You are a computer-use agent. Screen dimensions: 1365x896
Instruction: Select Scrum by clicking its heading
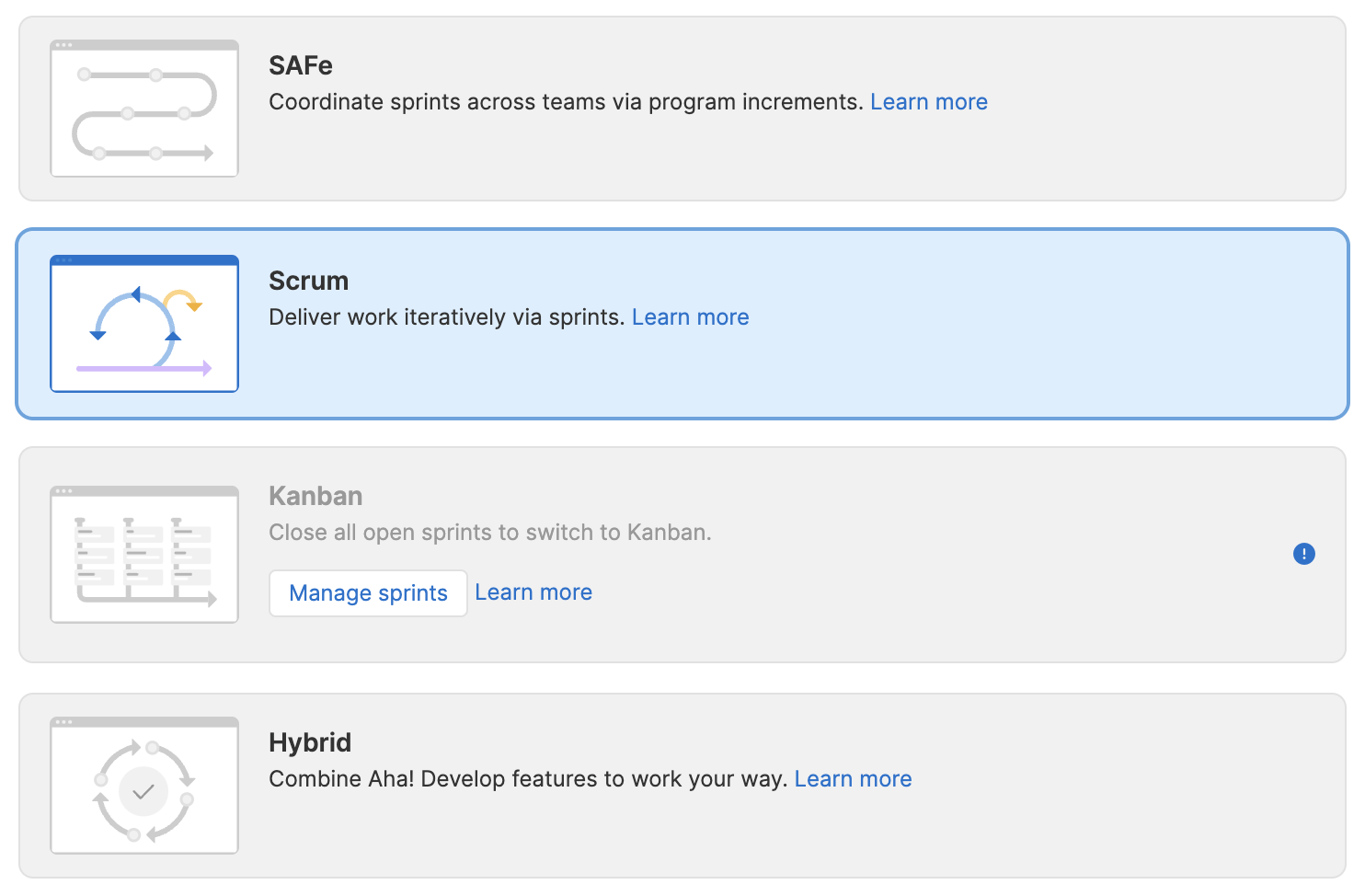[308, 281]
